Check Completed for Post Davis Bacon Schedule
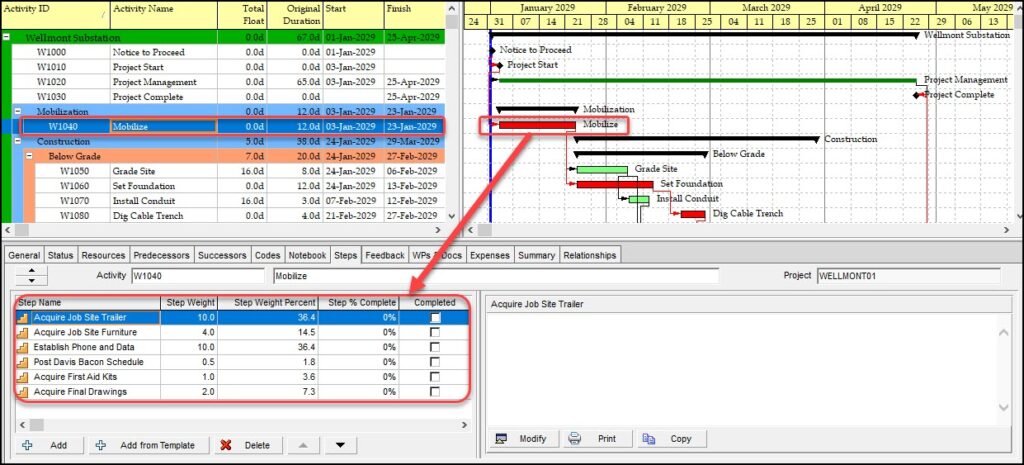This screenshot has width=1024, height=465. 435,362
